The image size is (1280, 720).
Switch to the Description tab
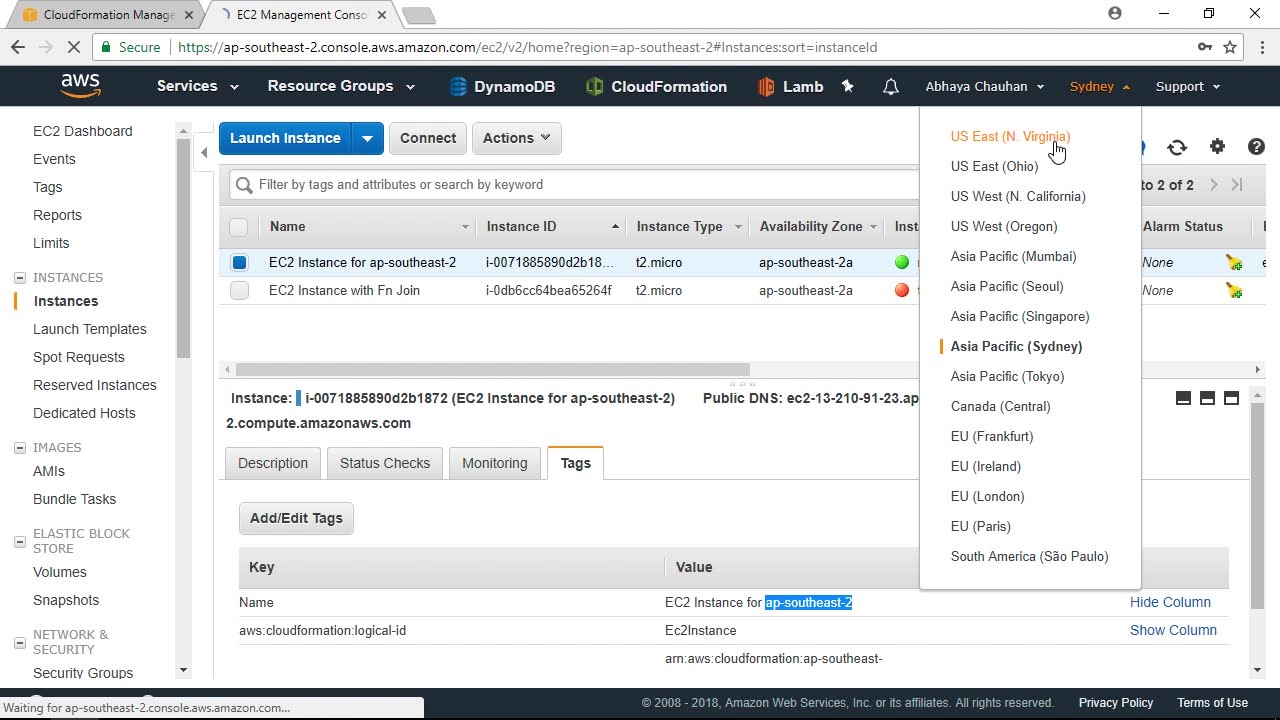(273, 463)
